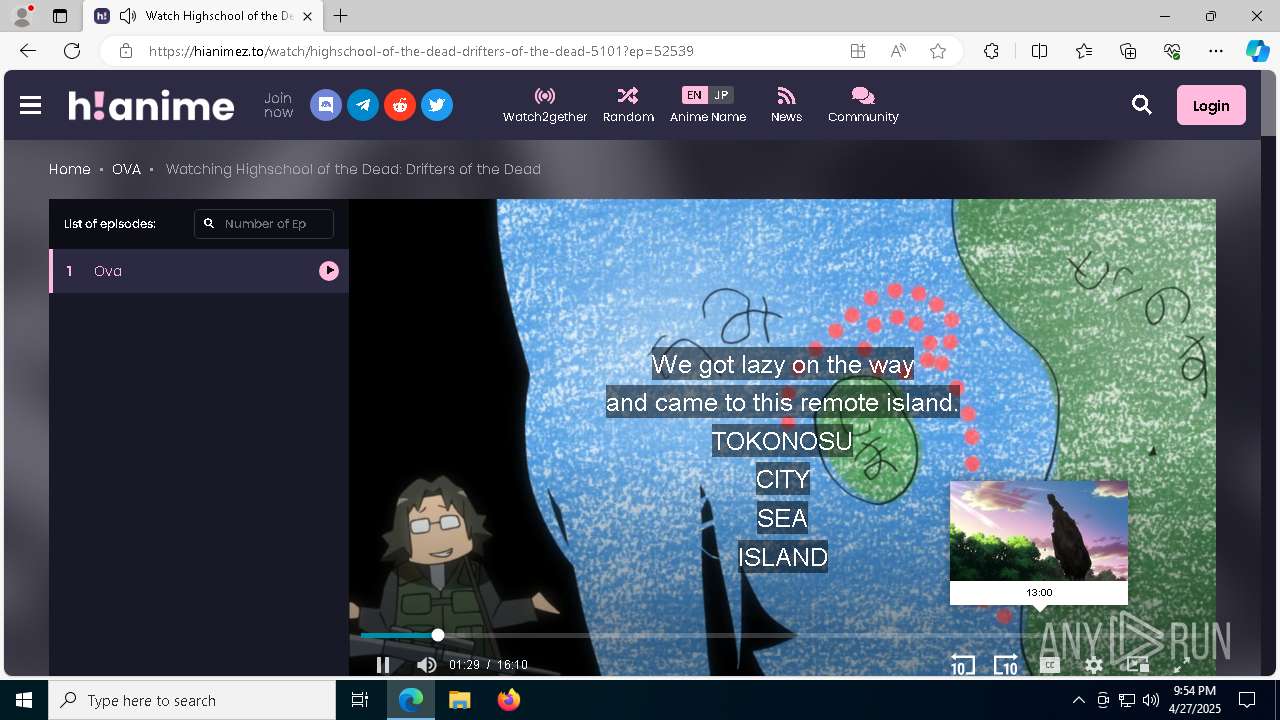The image size is (1280, 720).
Task: Click the taskbar search box
Action: (x=192, y=700)
